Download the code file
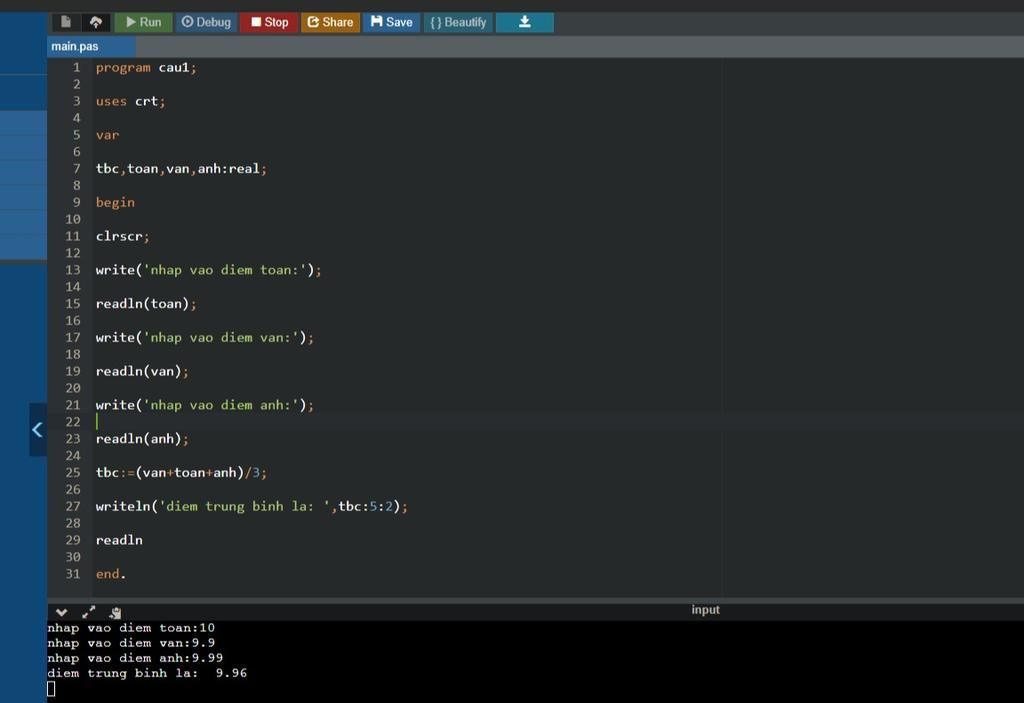 pyautogui.click(x=524, y=22)
